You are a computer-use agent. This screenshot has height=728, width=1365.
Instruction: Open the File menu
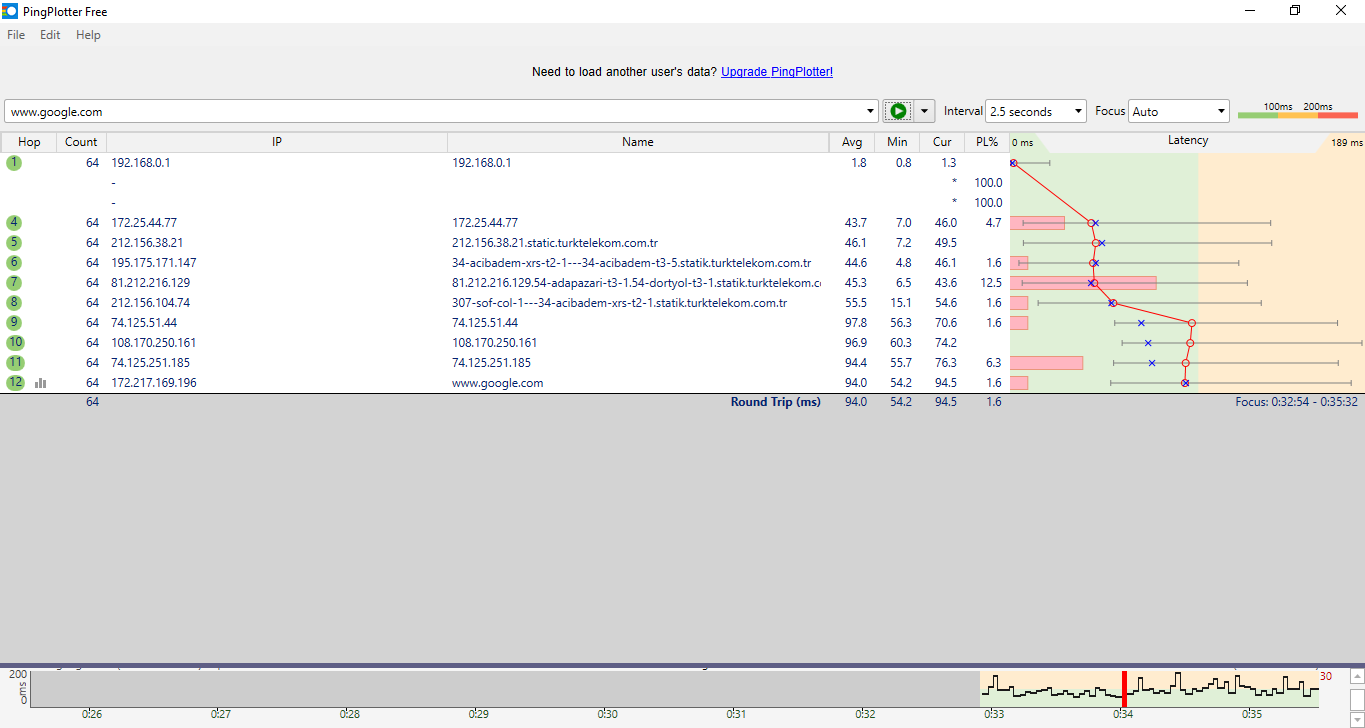click(16, 35)
